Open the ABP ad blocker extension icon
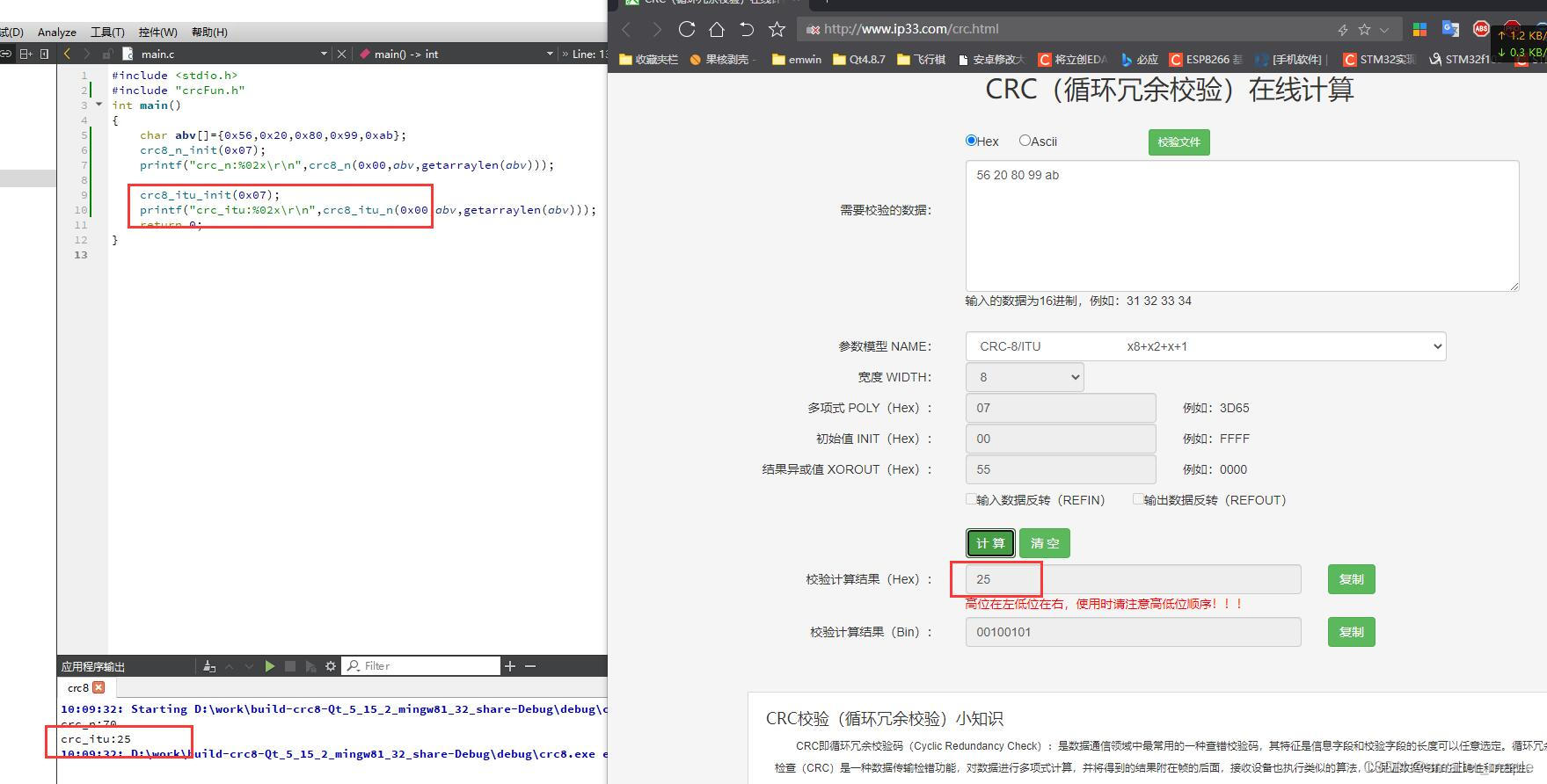The height and width of the screenshot is (784, 1547). [x=1481, y=29]
